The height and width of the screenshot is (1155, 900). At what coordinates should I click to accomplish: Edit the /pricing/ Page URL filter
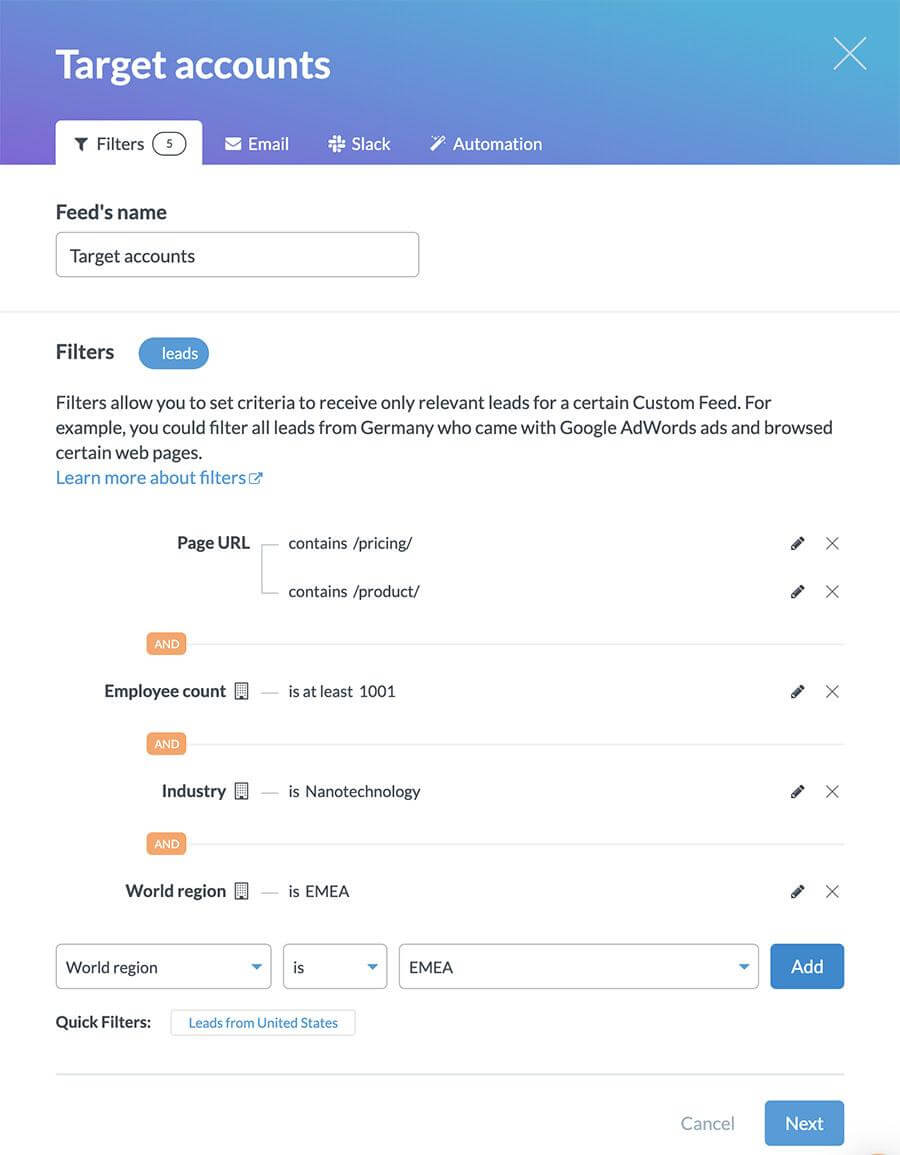797,542
